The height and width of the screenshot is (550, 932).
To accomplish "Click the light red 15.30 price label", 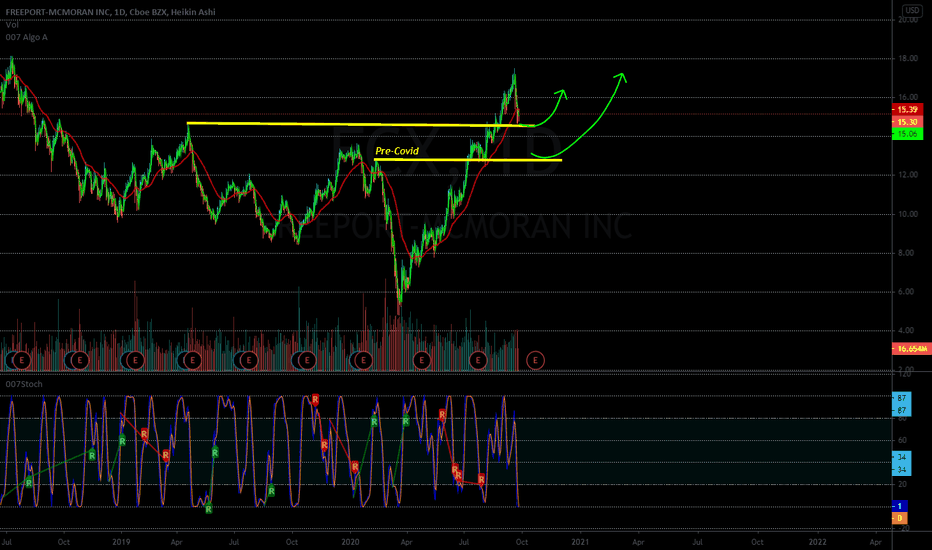I will (x=907, y=122).
